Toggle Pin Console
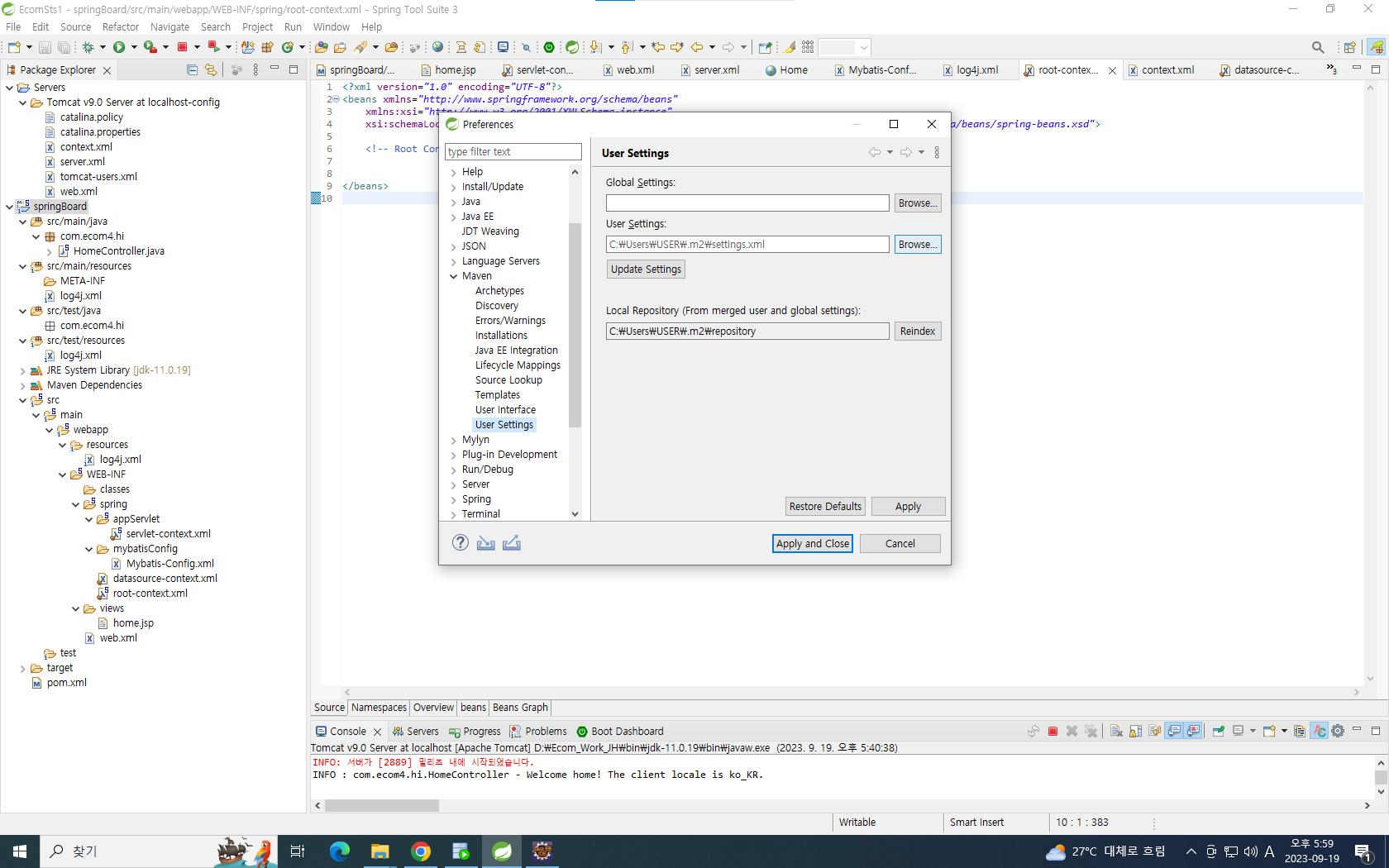This screenshot has height=868, width=1389. (1219, 731)
